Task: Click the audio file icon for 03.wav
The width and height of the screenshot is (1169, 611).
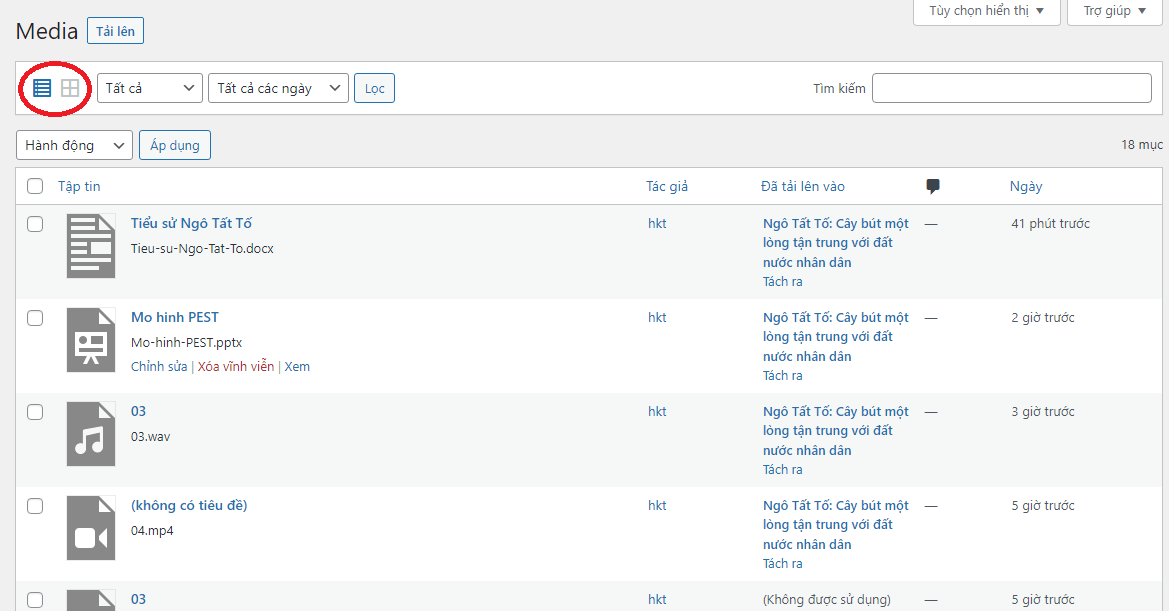Action: 91,434
